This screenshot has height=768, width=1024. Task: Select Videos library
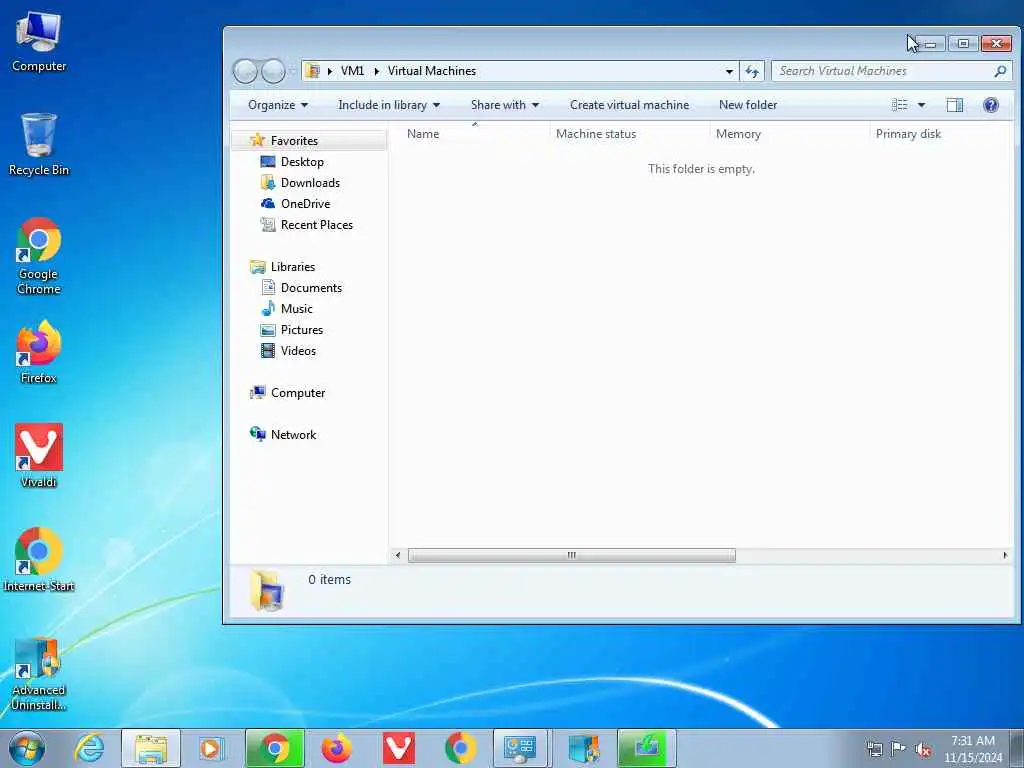tap(298, 351)
